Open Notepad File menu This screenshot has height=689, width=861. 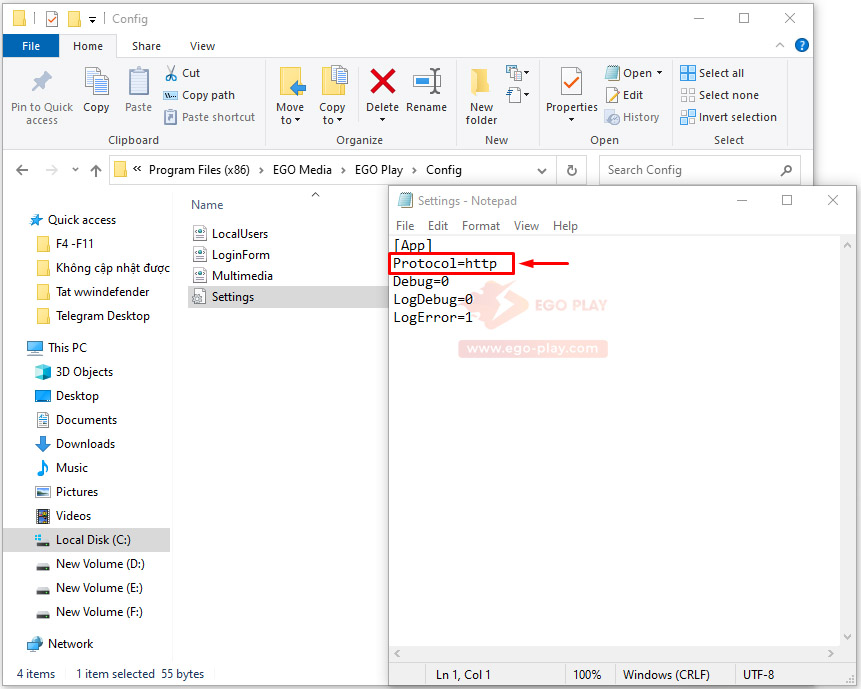[x=405, y=226]
